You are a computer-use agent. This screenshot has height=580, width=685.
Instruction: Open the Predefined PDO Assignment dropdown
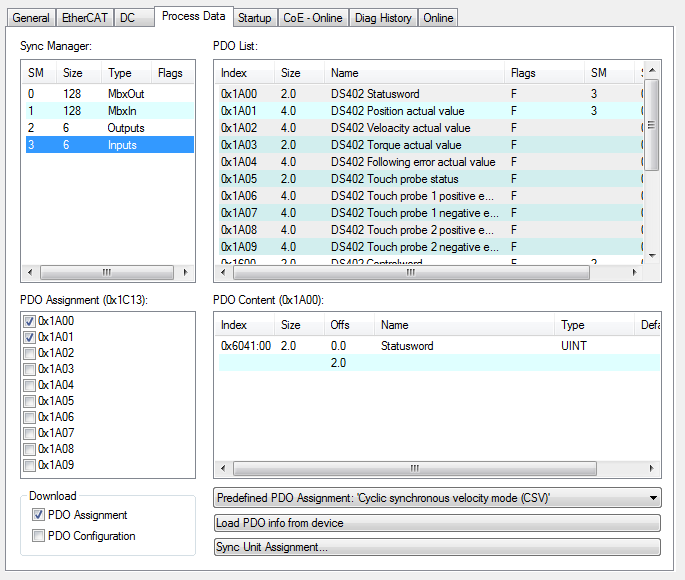coord(437,498)
